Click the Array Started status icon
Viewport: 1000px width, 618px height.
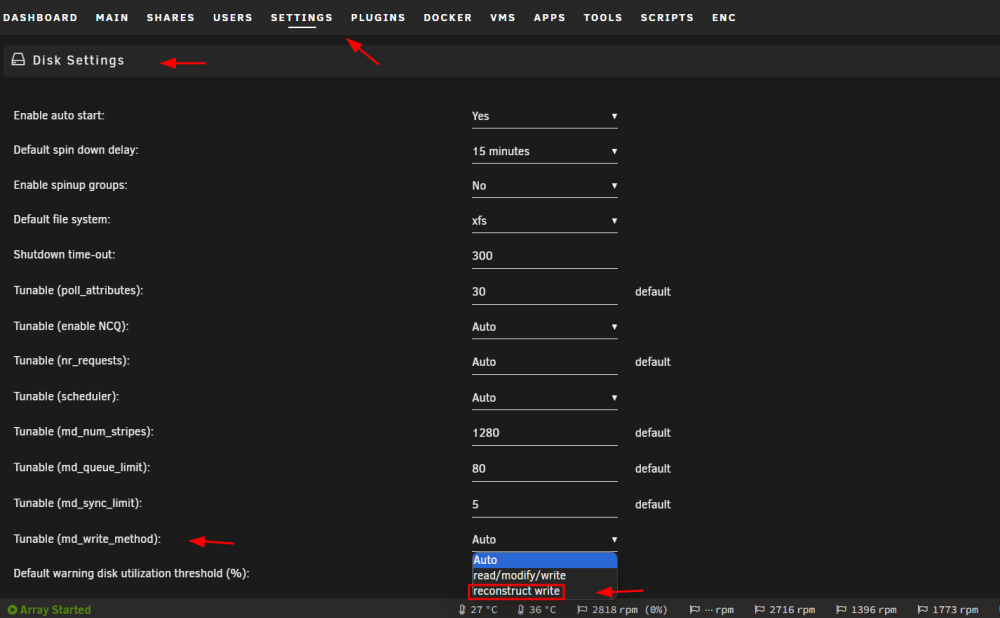click(12, 610)
